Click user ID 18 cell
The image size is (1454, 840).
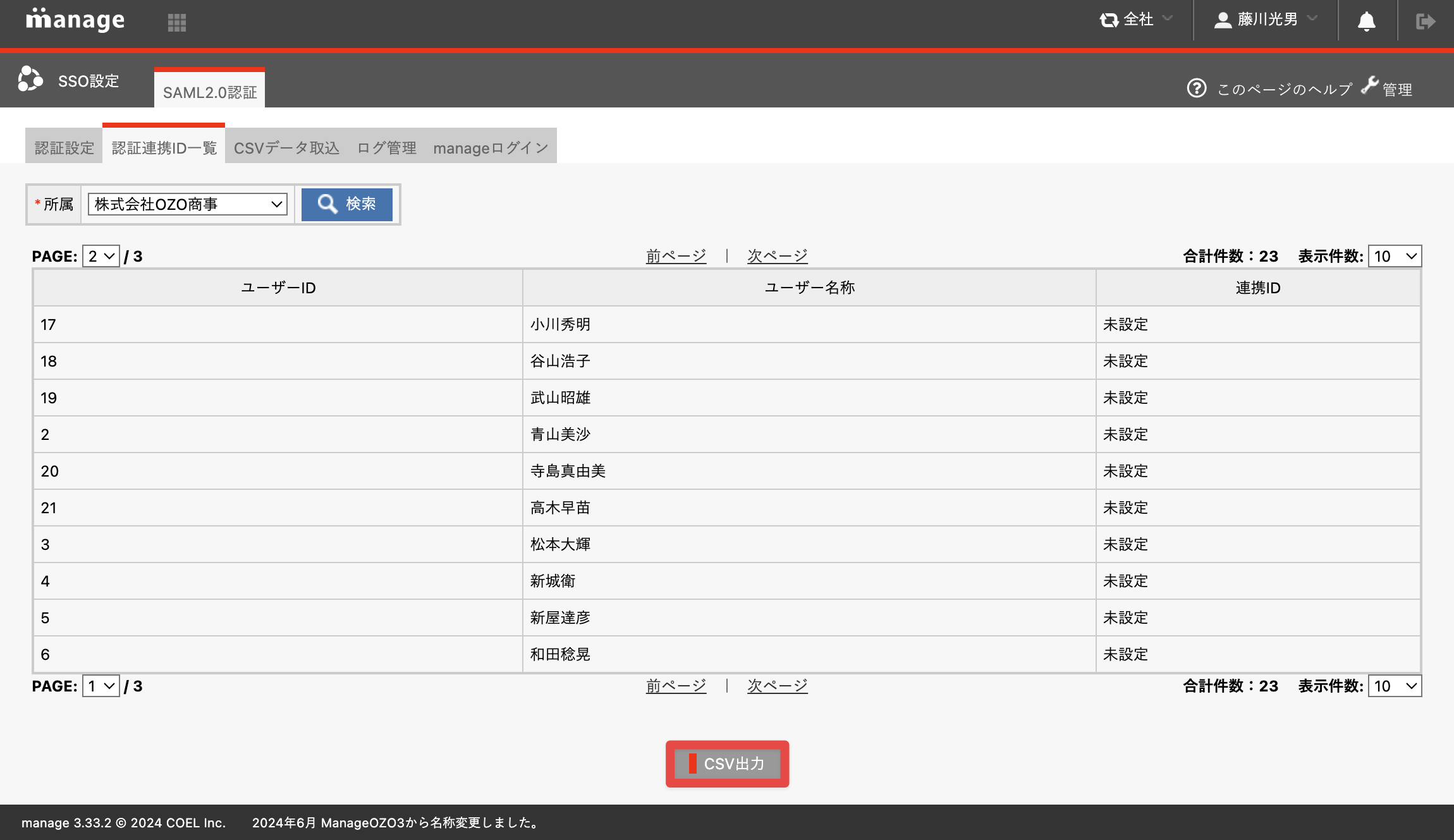coord(278,362)
